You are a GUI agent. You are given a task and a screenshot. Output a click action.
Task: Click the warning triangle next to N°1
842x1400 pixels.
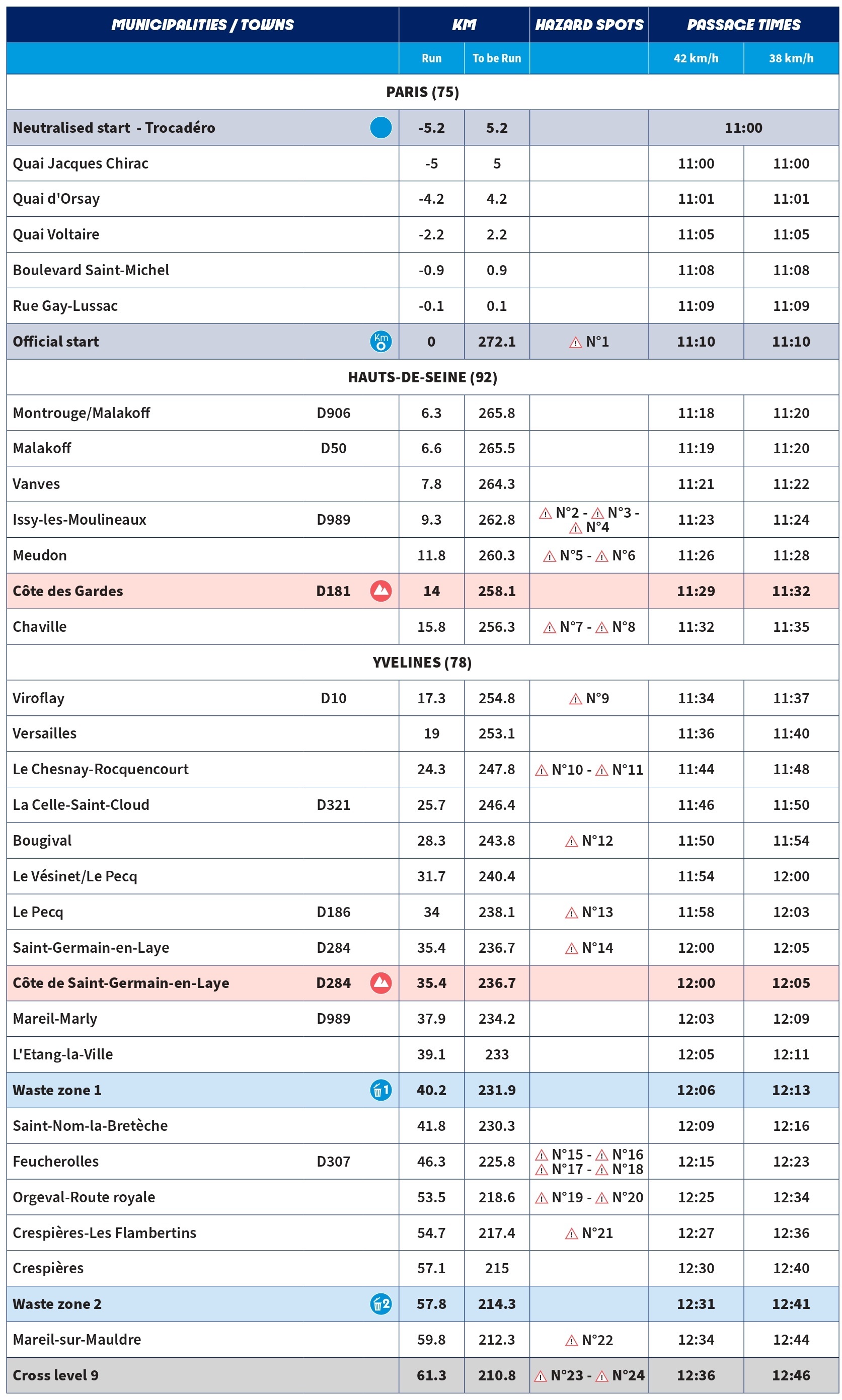(x=575, y=342)
